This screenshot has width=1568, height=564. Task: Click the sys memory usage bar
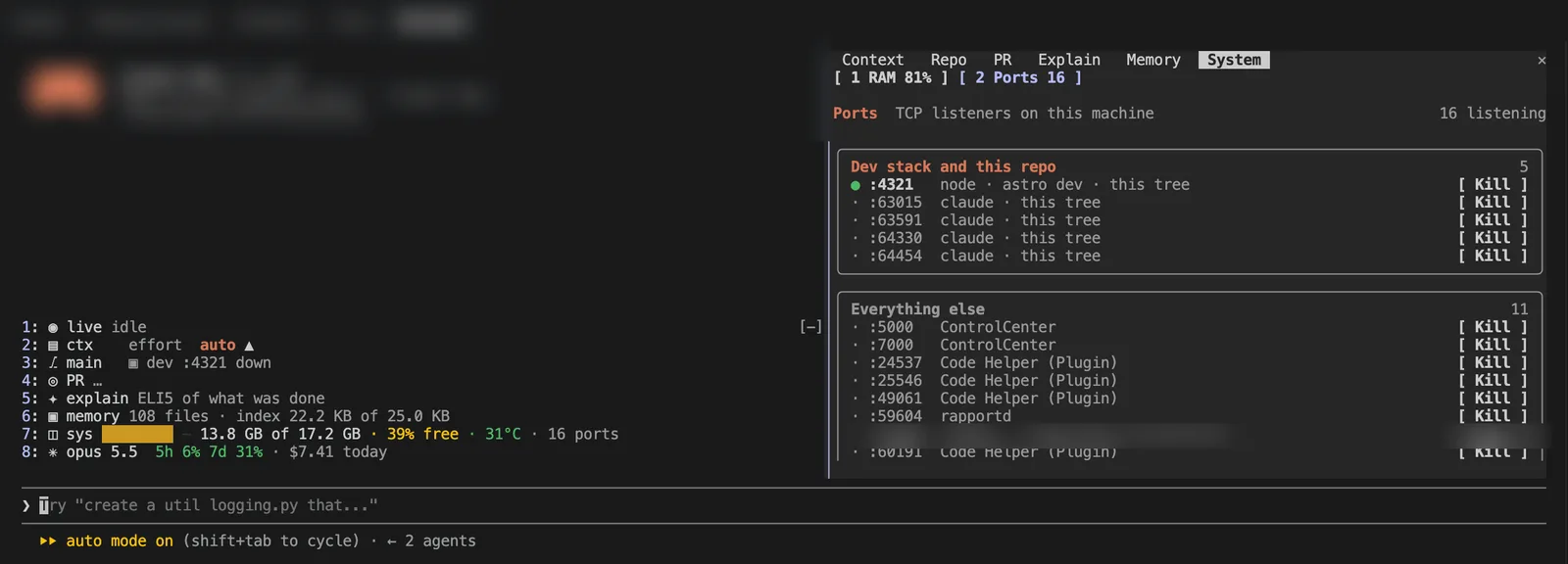point(137,434)
